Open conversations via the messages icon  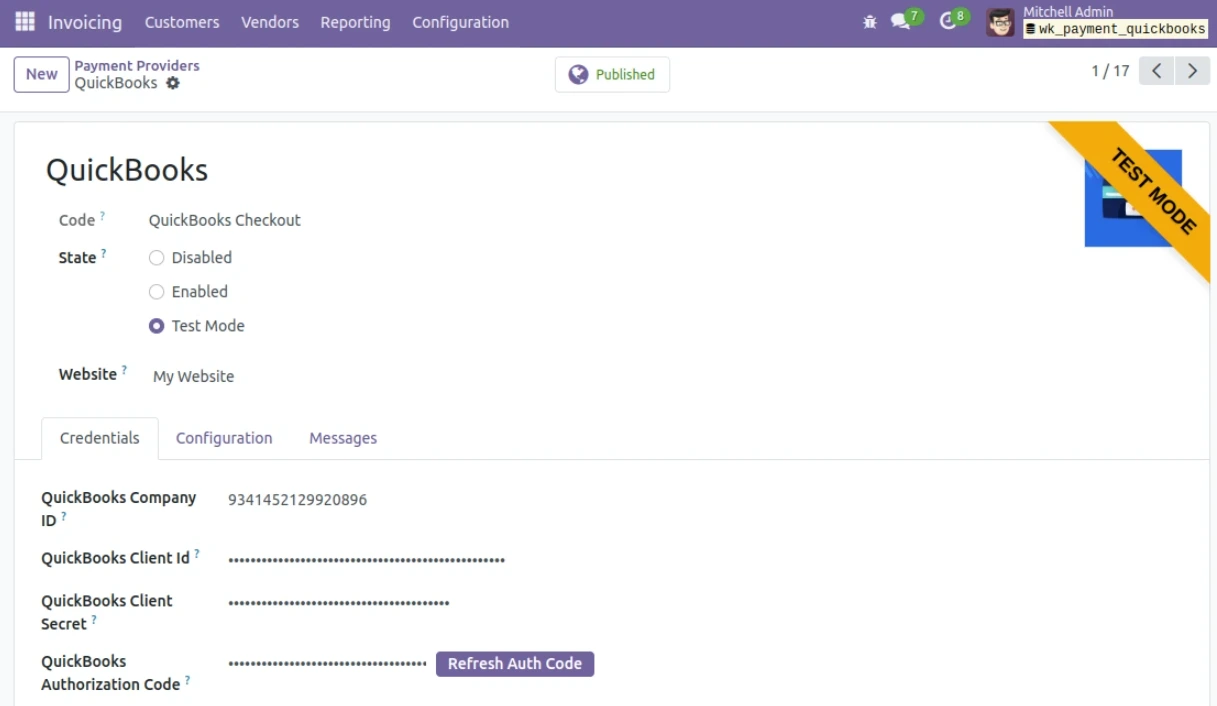pyautogui.click(x=901, y=19)
